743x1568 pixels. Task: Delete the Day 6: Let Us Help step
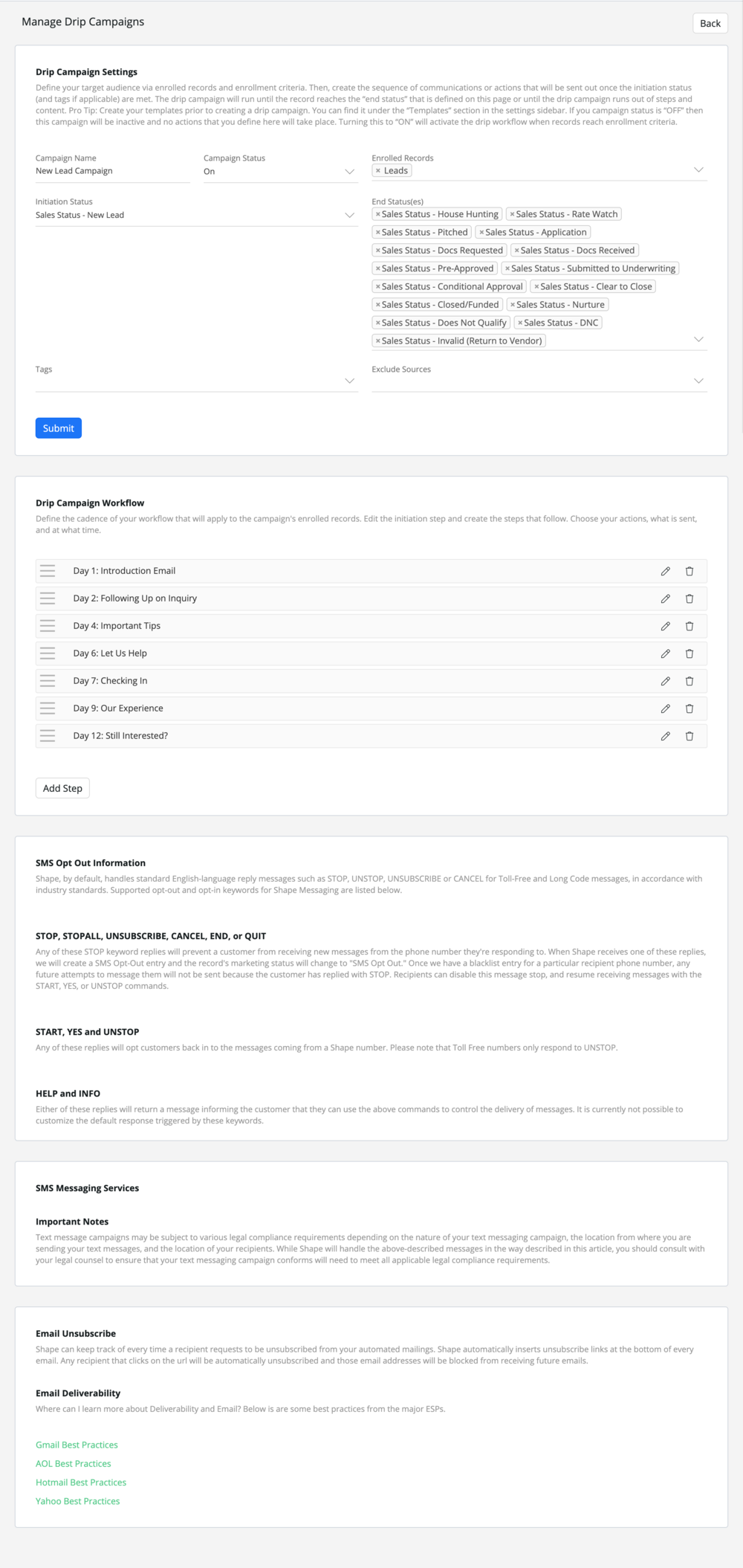(x=689, y=654)
